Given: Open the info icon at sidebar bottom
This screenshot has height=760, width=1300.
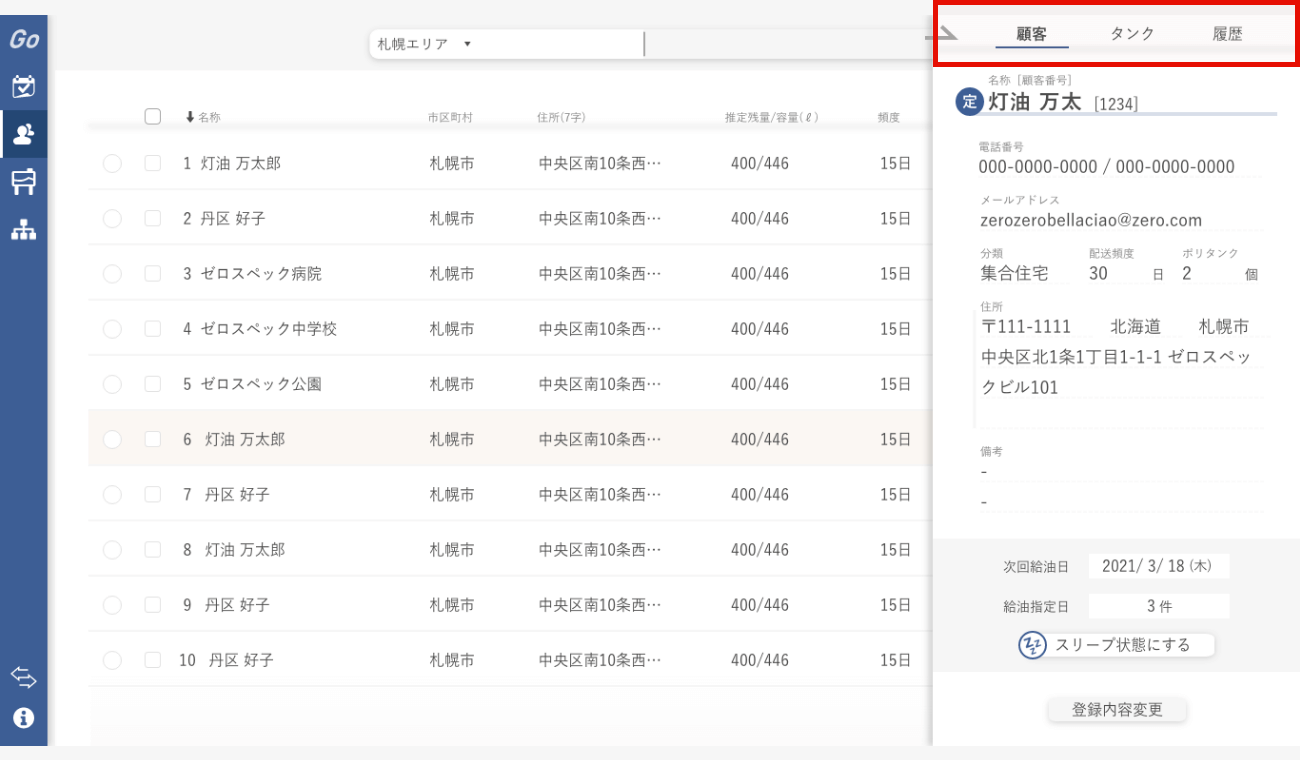Looking at the screenshot, I should [24, 718].
